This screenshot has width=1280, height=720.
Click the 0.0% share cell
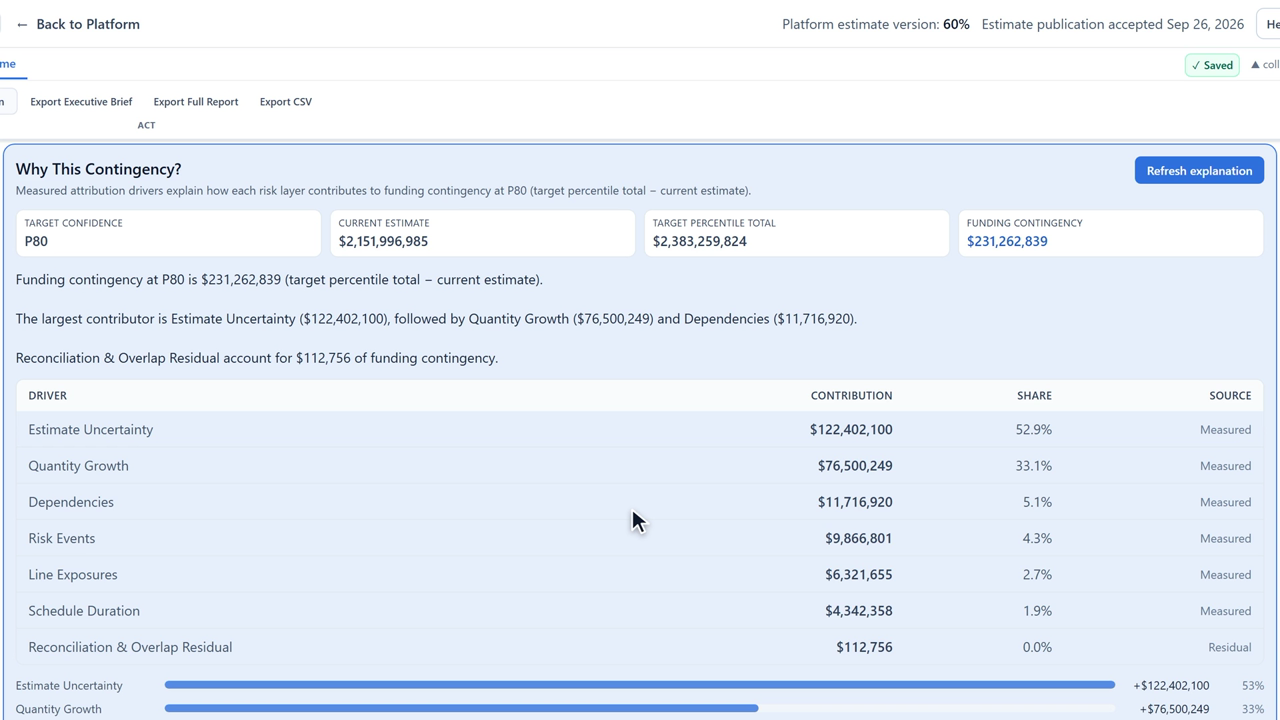coord(1037,647)
